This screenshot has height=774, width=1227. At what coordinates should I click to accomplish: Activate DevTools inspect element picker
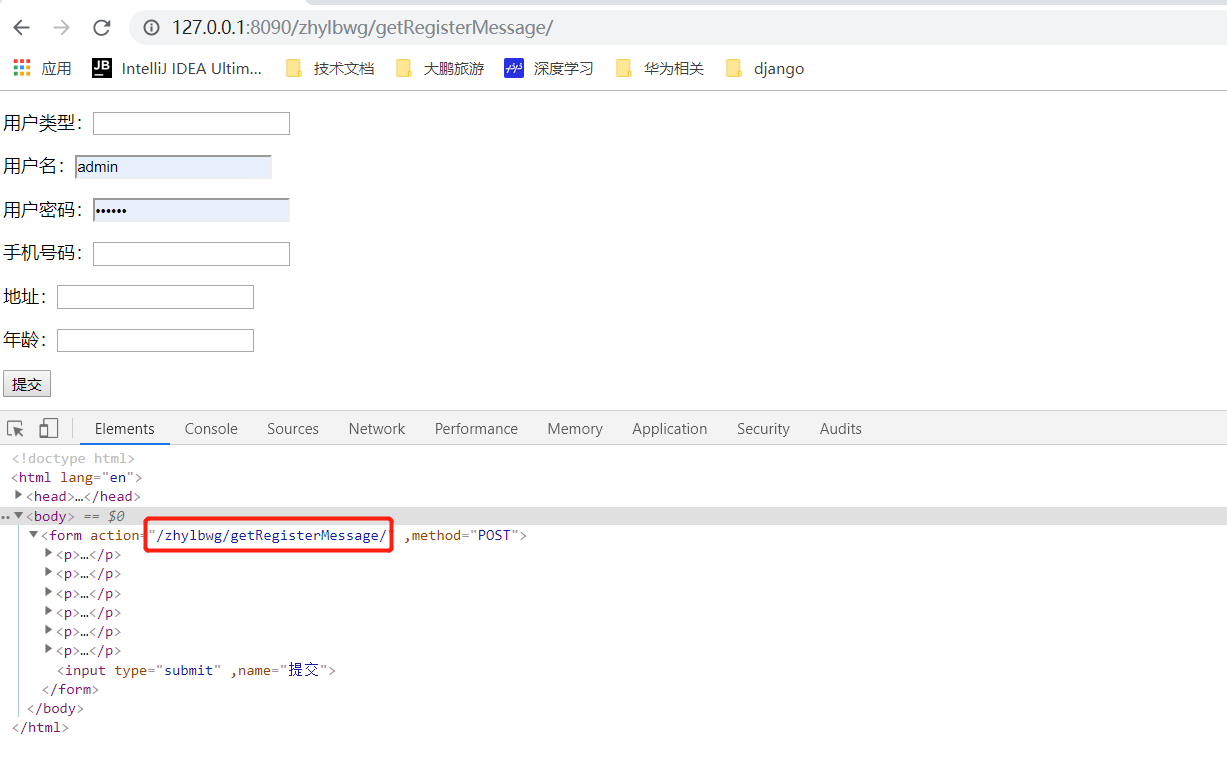pyautogui.click(x=15, y=428)
